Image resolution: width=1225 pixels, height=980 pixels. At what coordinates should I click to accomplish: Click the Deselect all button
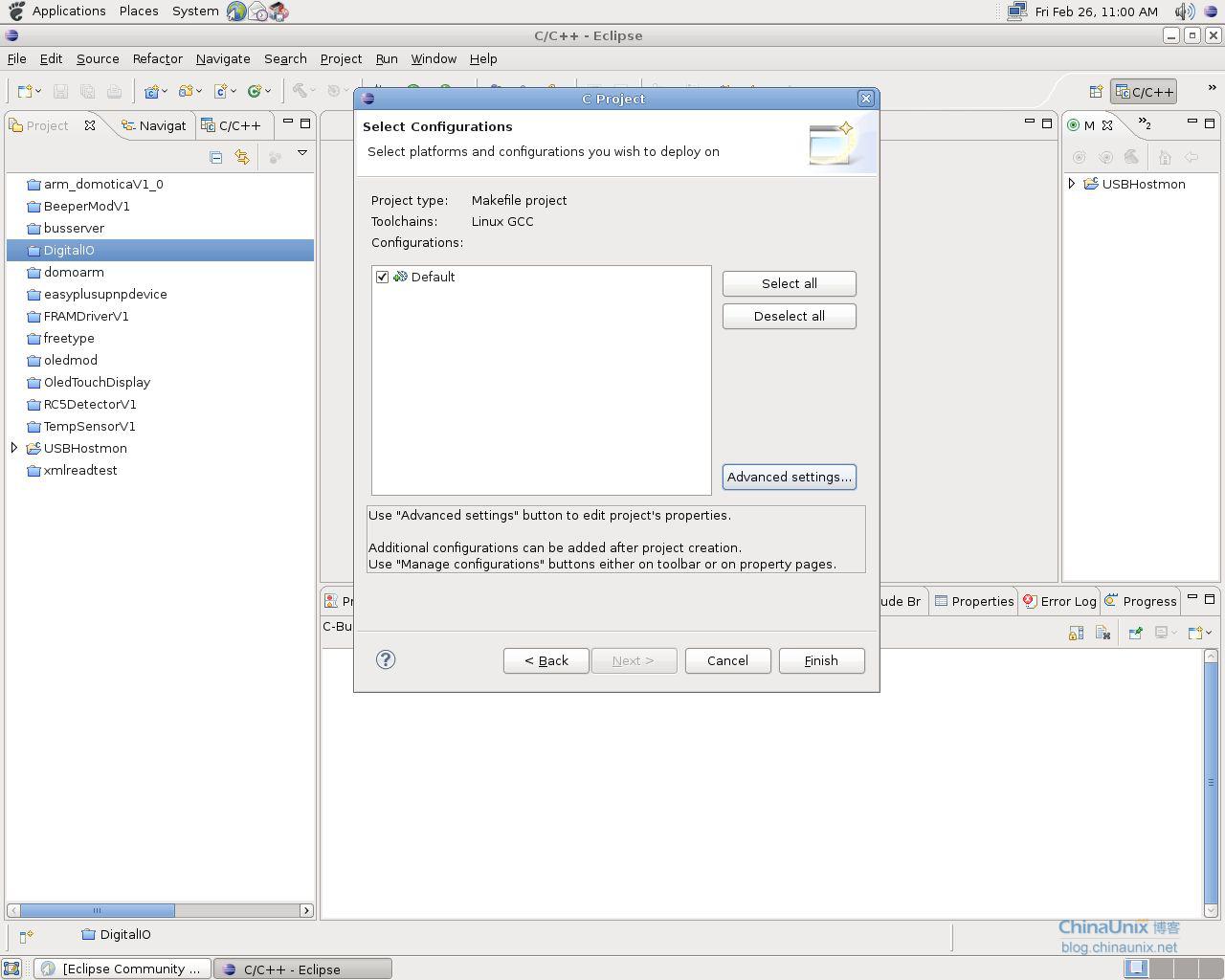tap(790, 316)
